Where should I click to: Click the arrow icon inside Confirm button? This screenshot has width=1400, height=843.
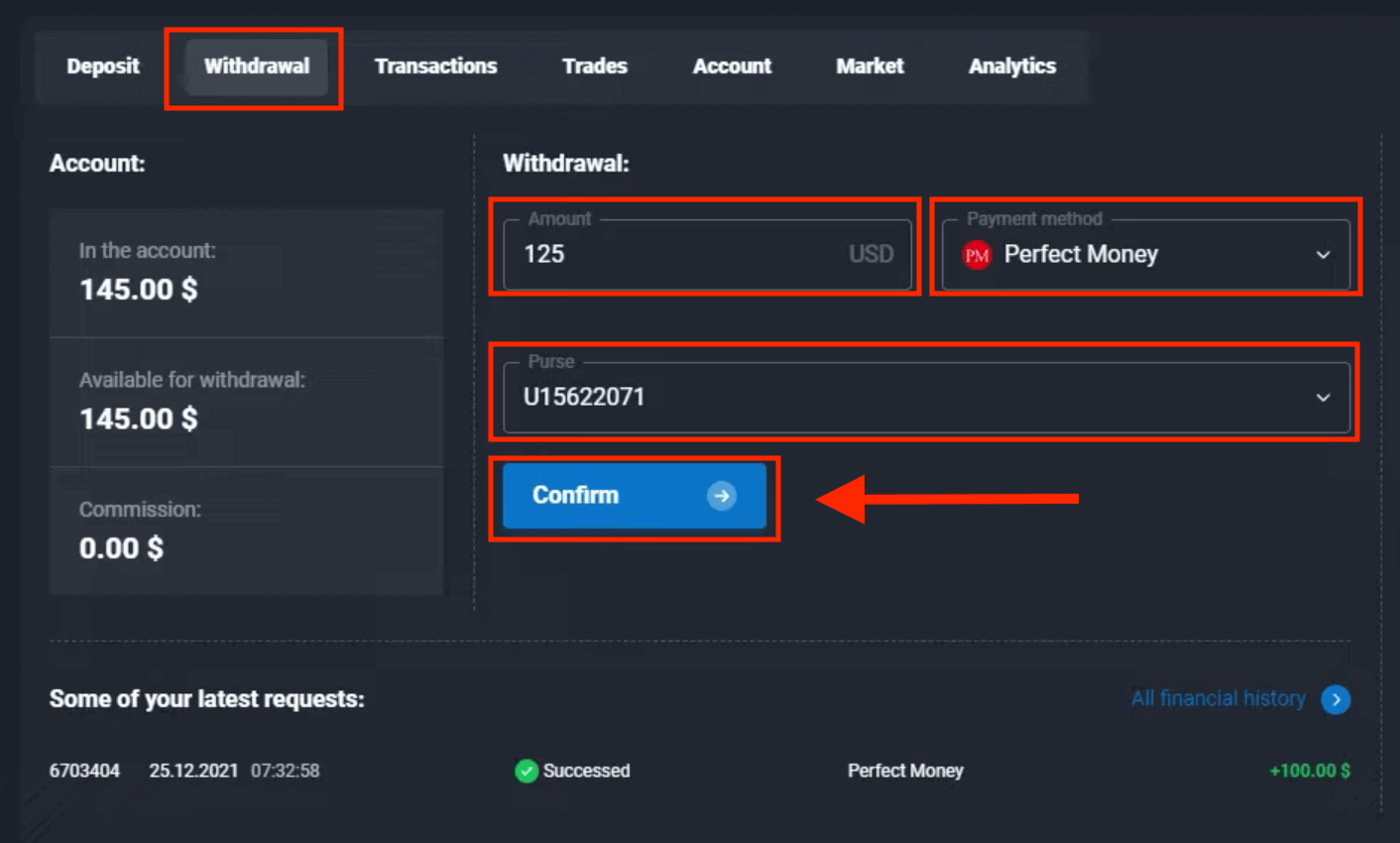click(x=721, y=496)
